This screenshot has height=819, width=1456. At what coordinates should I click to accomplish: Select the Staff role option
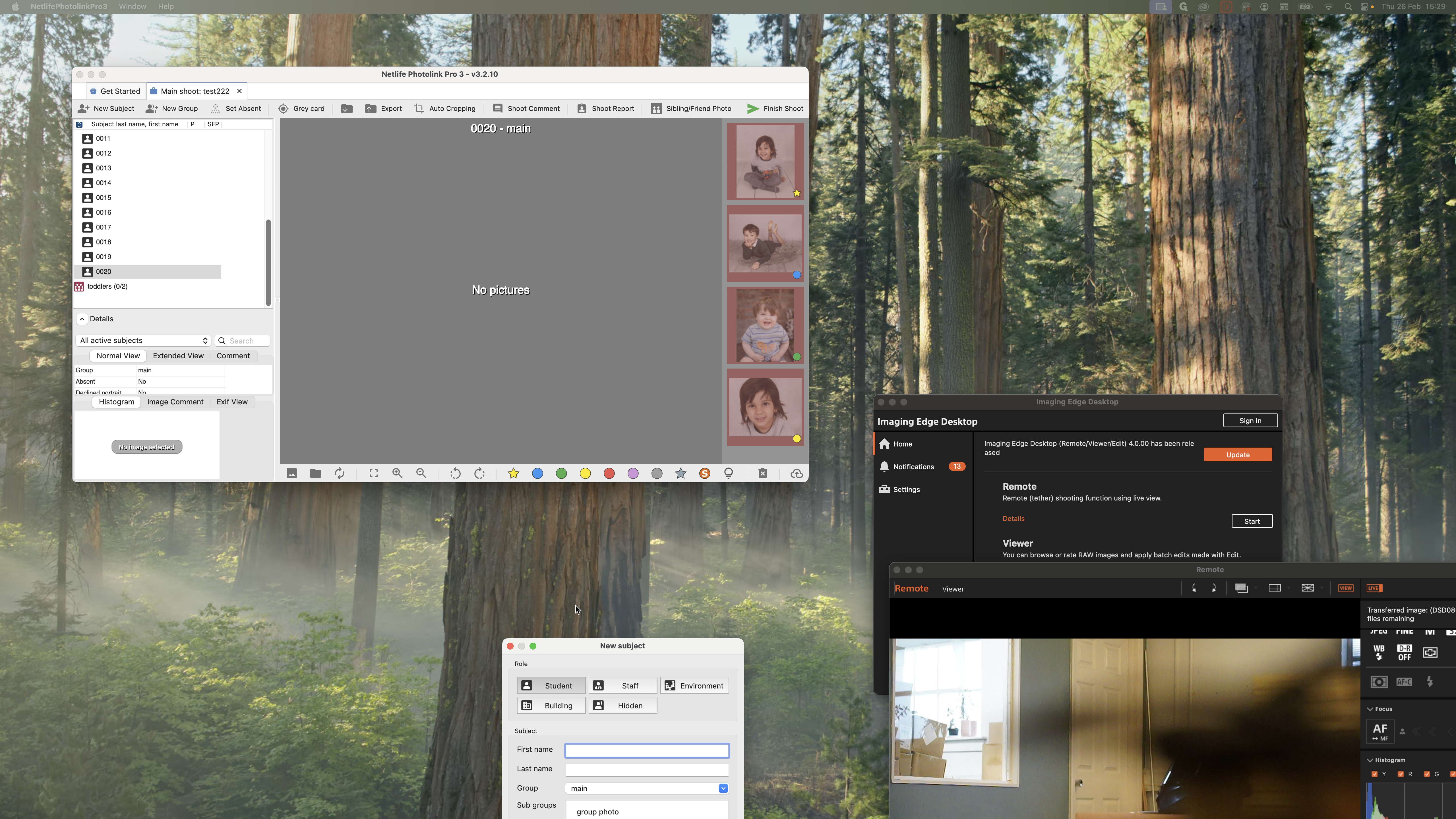coord(622,686)
